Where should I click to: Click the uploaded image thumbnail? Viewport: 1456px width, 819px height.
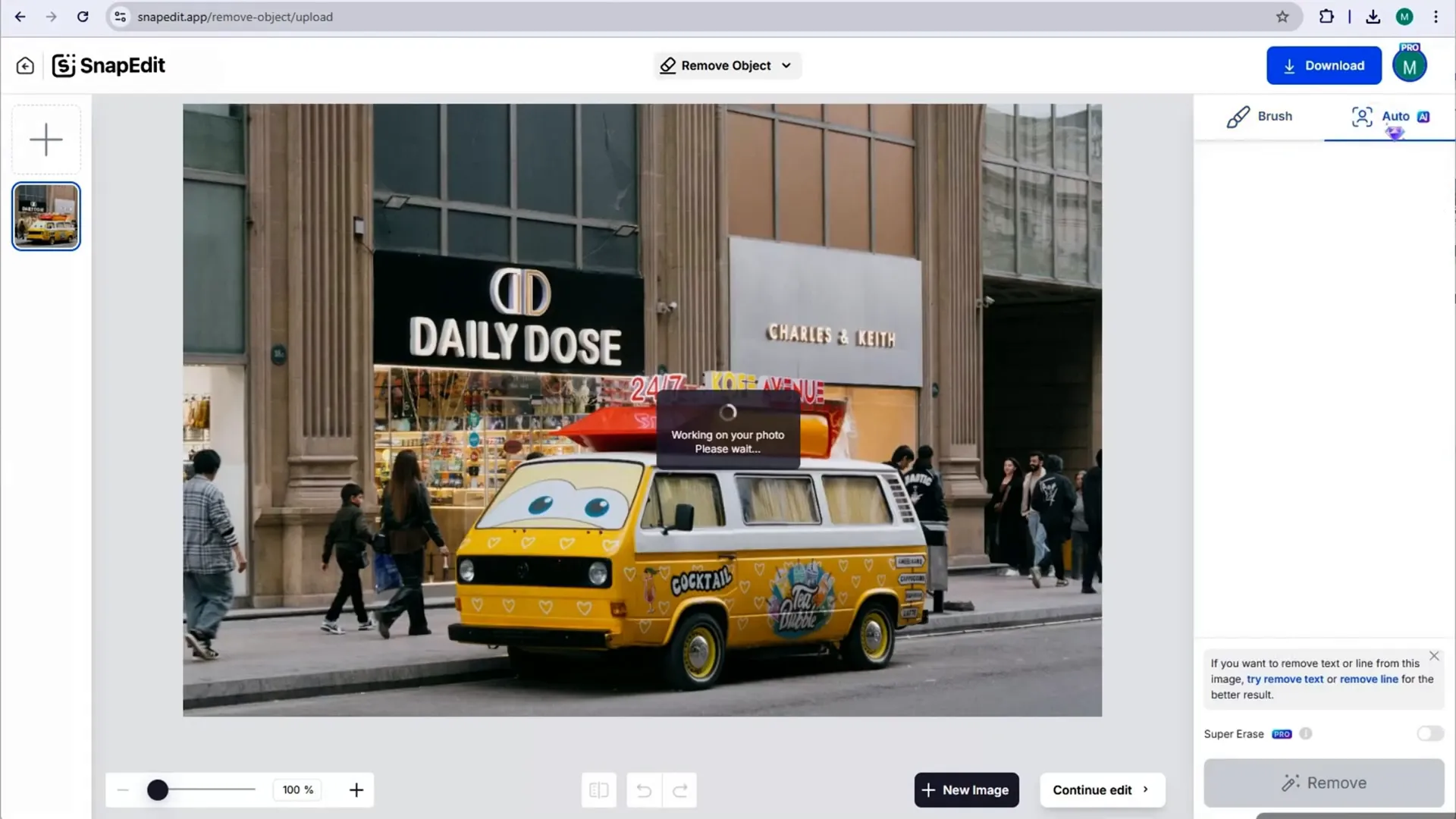(46, 216)
